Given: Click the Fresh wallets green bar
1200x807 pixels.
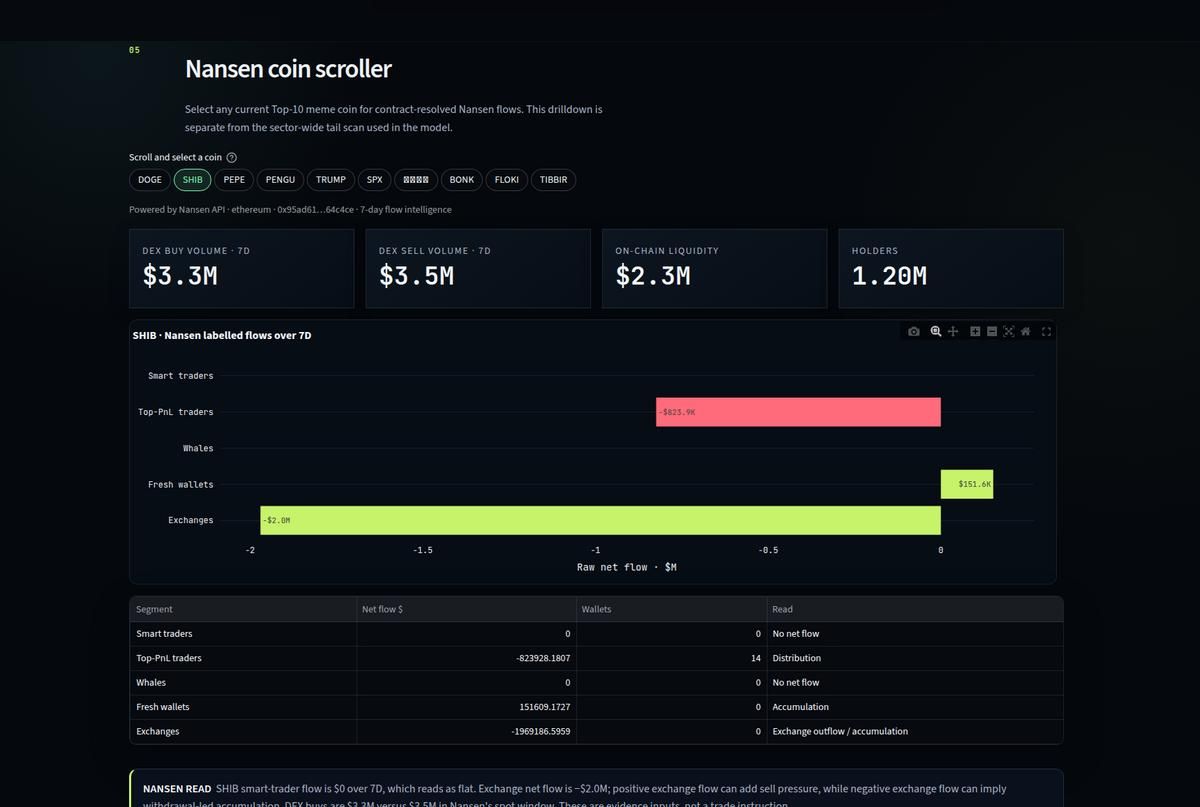Looking at the screenshot, I should pos(967,484).
